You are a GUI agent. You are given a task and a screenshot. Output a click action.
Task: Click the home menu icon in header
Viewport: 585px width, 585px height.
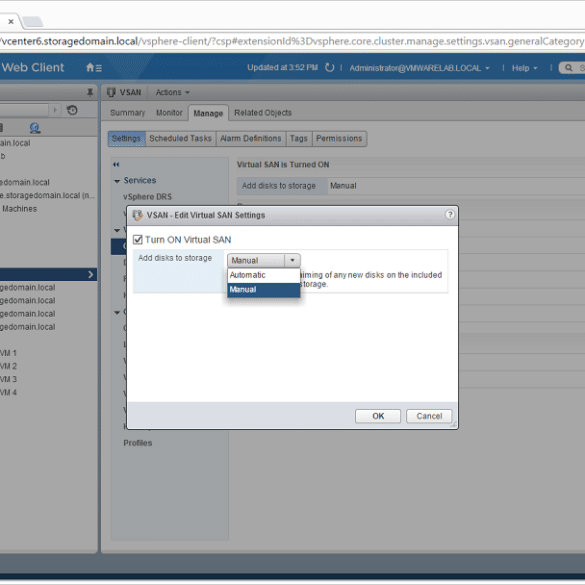[94, 68]
